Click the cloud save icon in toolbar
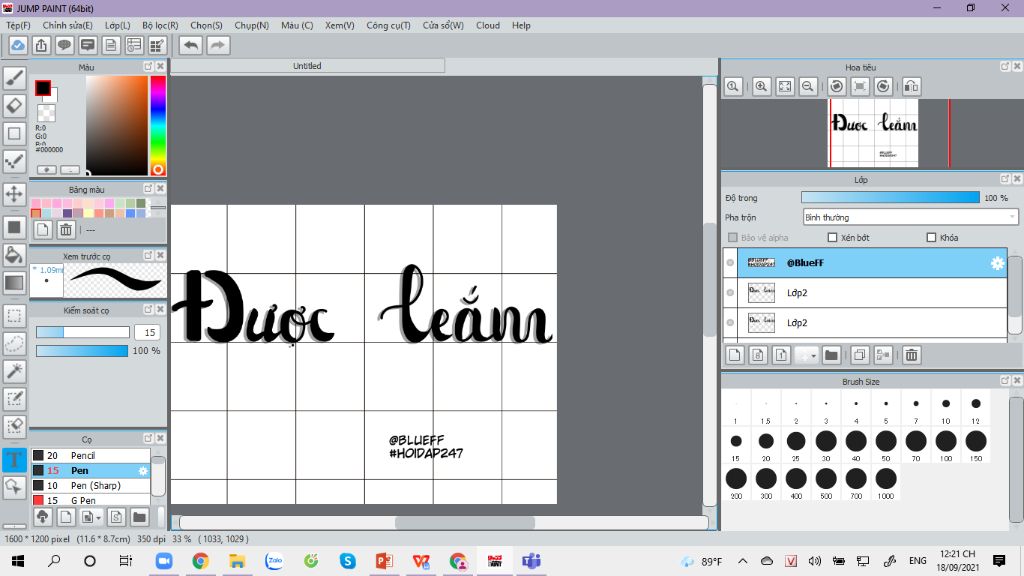Image resolution: width=1024 pixels, height=576 pixels. 18,45
